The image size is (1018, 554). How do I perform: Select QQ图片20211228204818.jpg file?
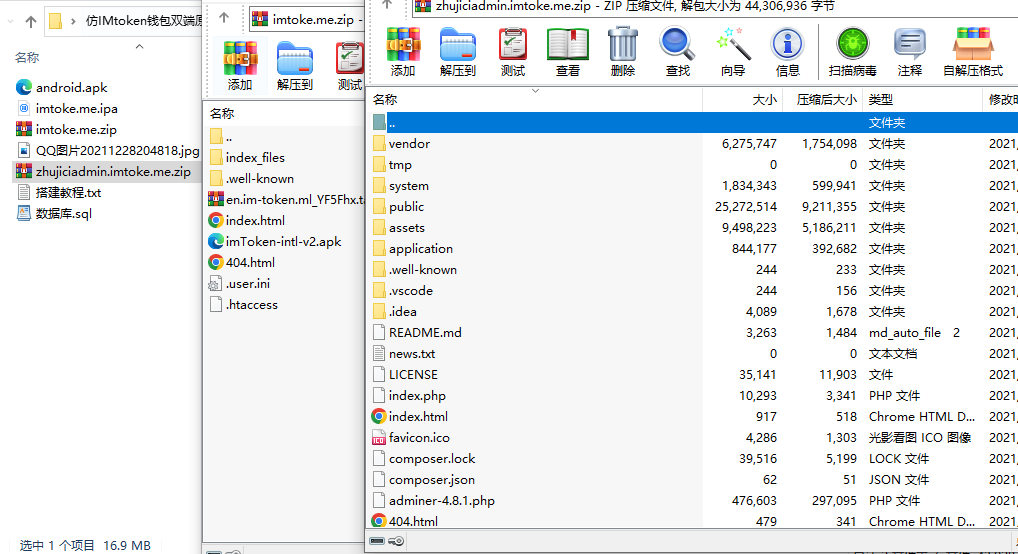108,151
